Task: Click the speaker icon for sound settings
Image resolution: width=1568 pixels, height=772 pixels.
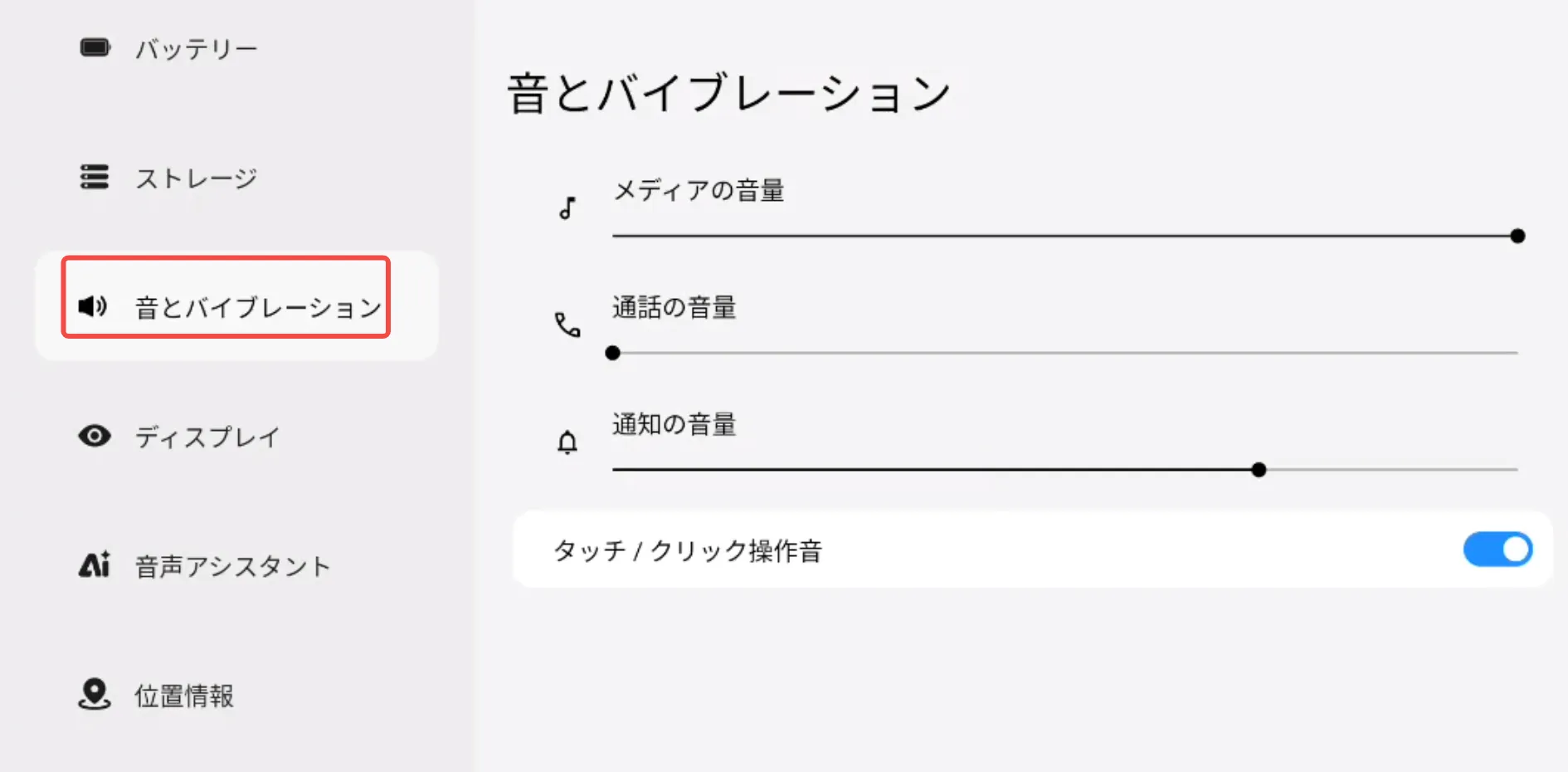Action: tap(92, 306)
